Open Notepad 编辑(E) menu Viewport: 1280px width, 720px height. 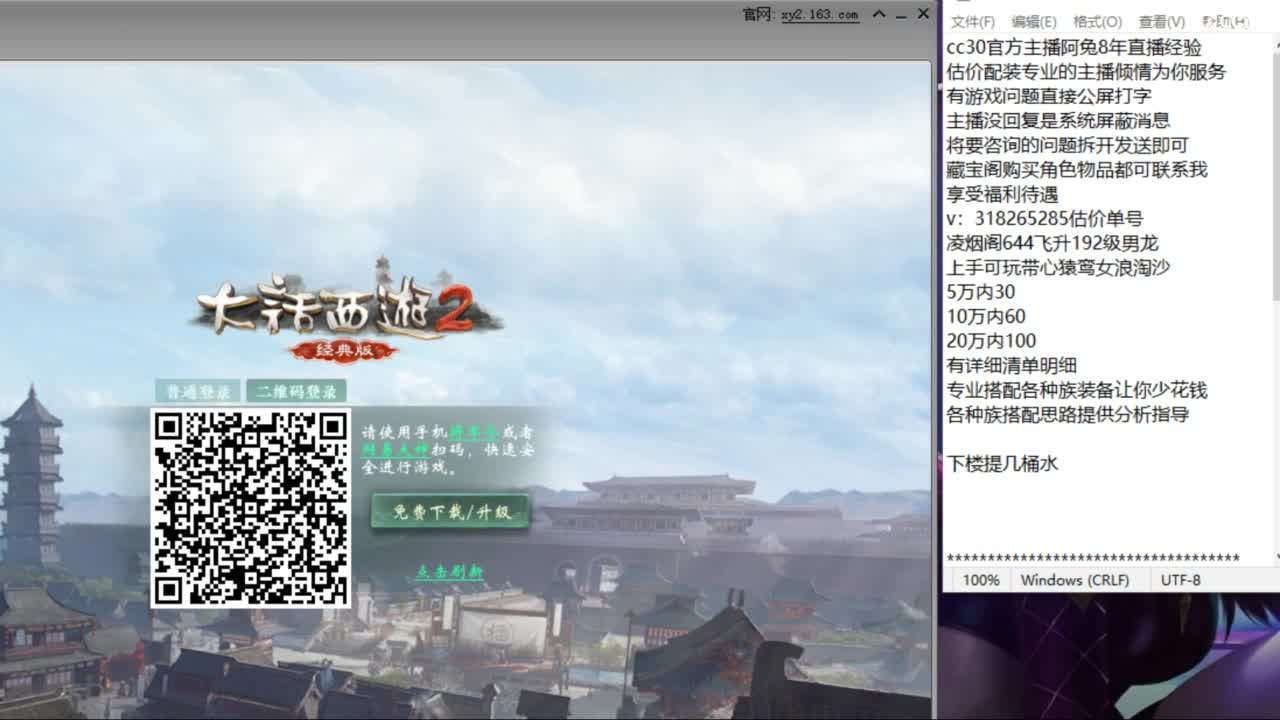1034,22
